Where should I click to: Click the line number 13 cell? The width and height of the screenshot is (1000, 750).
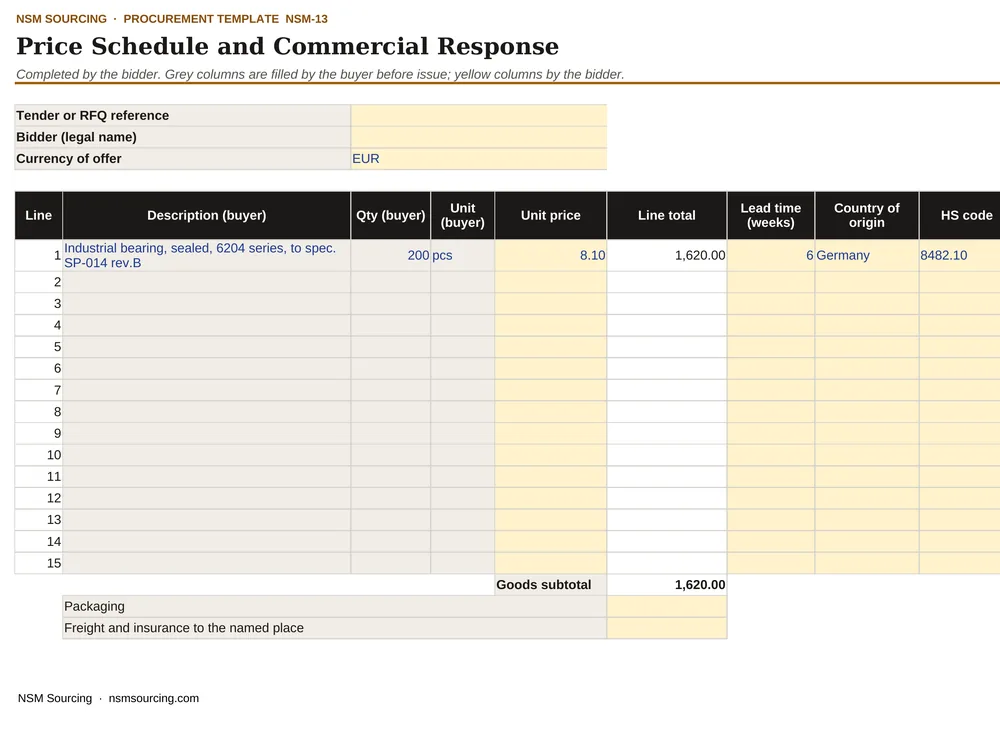coord(38,520)
